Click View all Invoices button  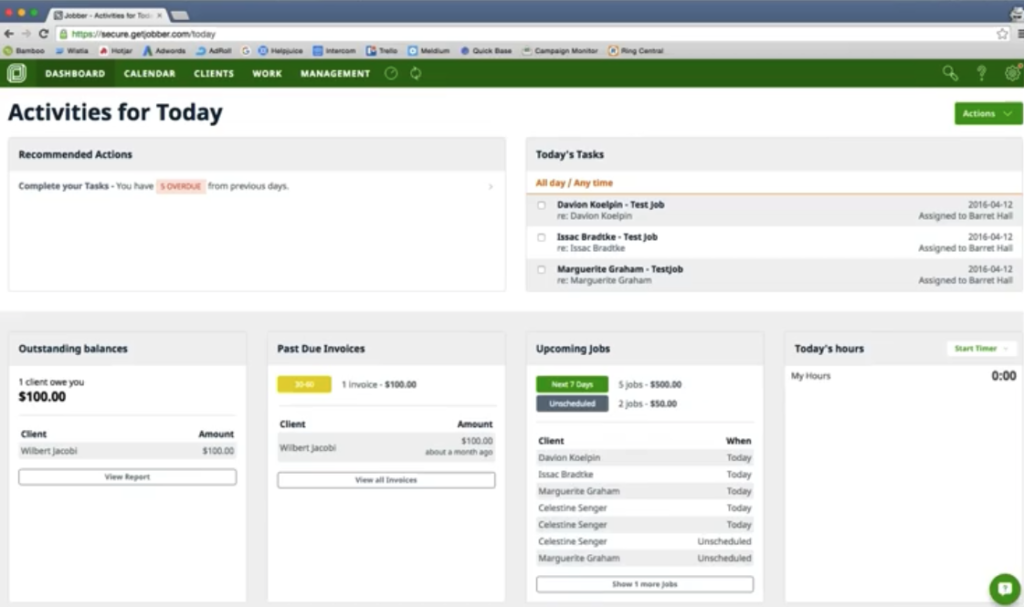coord(386,480)
